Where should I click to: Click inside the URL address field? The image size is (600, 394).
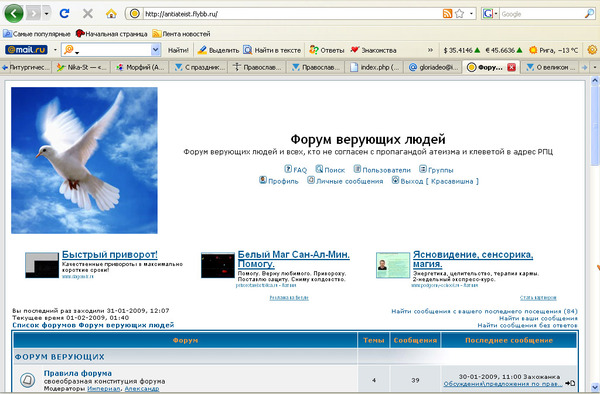(x=291, y=14)
